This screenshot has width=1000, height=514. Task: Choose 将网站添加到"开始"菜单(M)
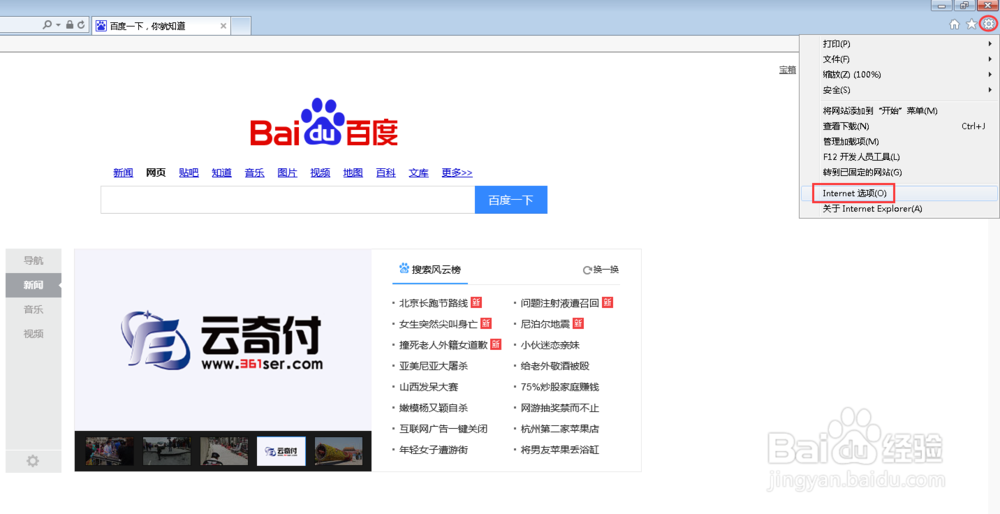coord(899,111)
